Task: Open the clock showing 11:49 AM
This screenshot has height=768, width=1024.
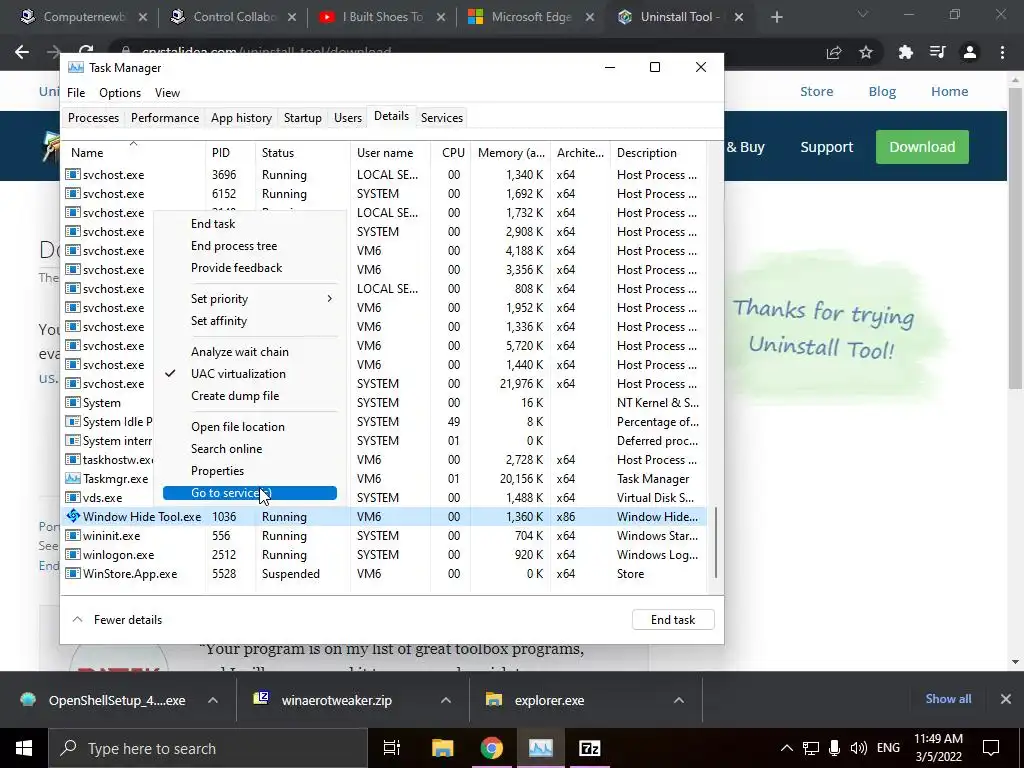Action: (938, 748)
